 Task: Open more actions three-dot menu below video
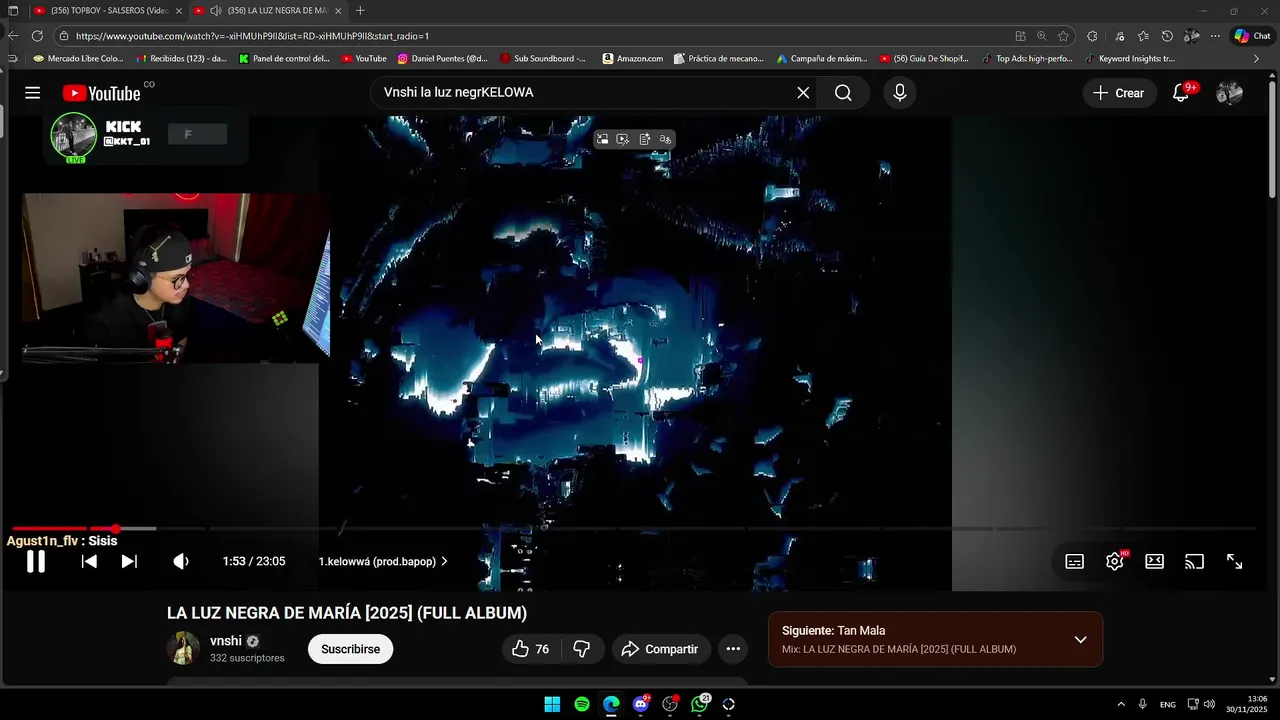coord(733,649)
